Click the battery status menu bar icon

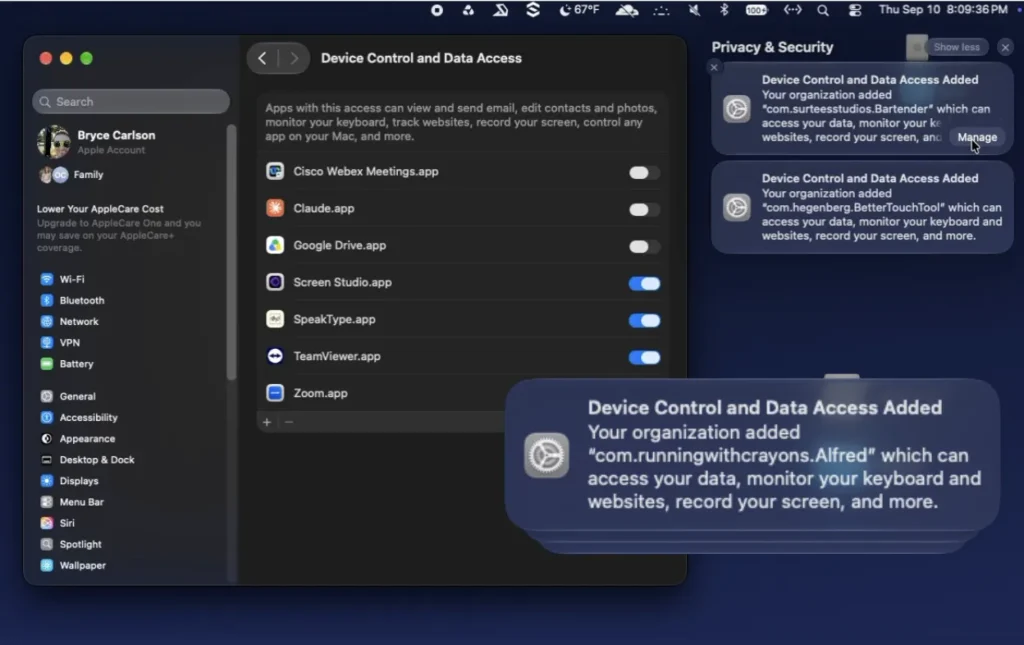pos(756,10)
